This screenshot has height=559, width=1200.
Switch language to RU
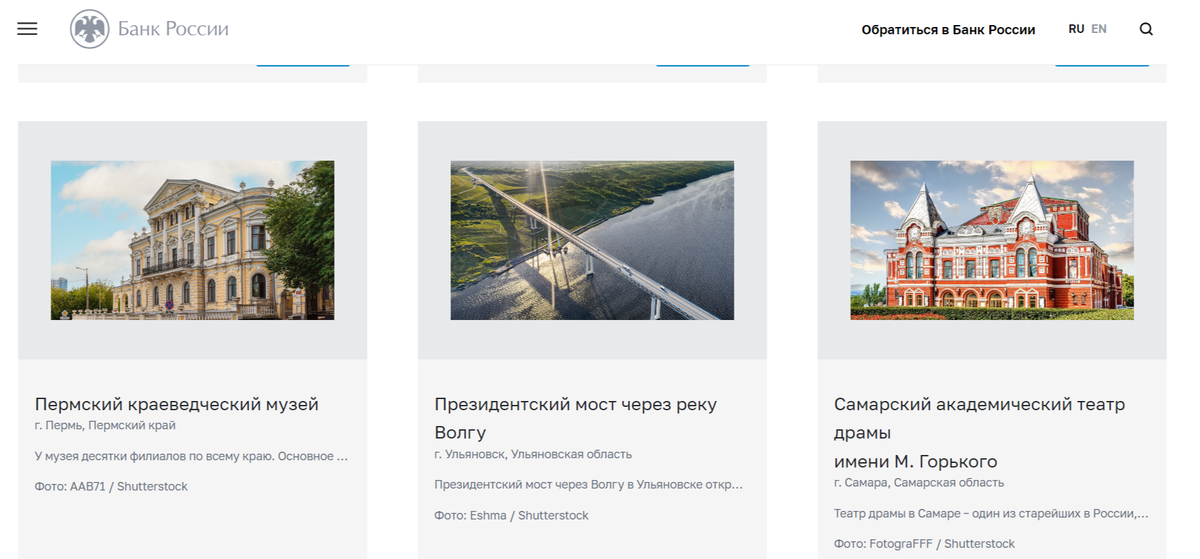1076,29
